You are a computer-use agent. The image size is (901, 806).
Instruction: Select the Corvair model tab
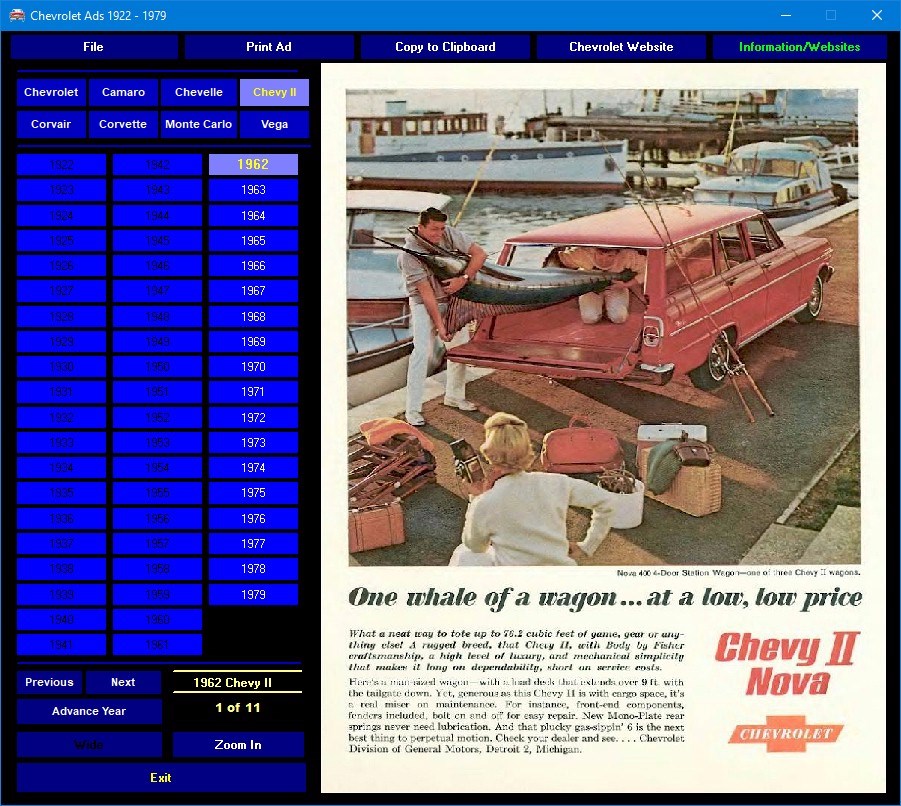pyautogui.click(x=51, y=124)
